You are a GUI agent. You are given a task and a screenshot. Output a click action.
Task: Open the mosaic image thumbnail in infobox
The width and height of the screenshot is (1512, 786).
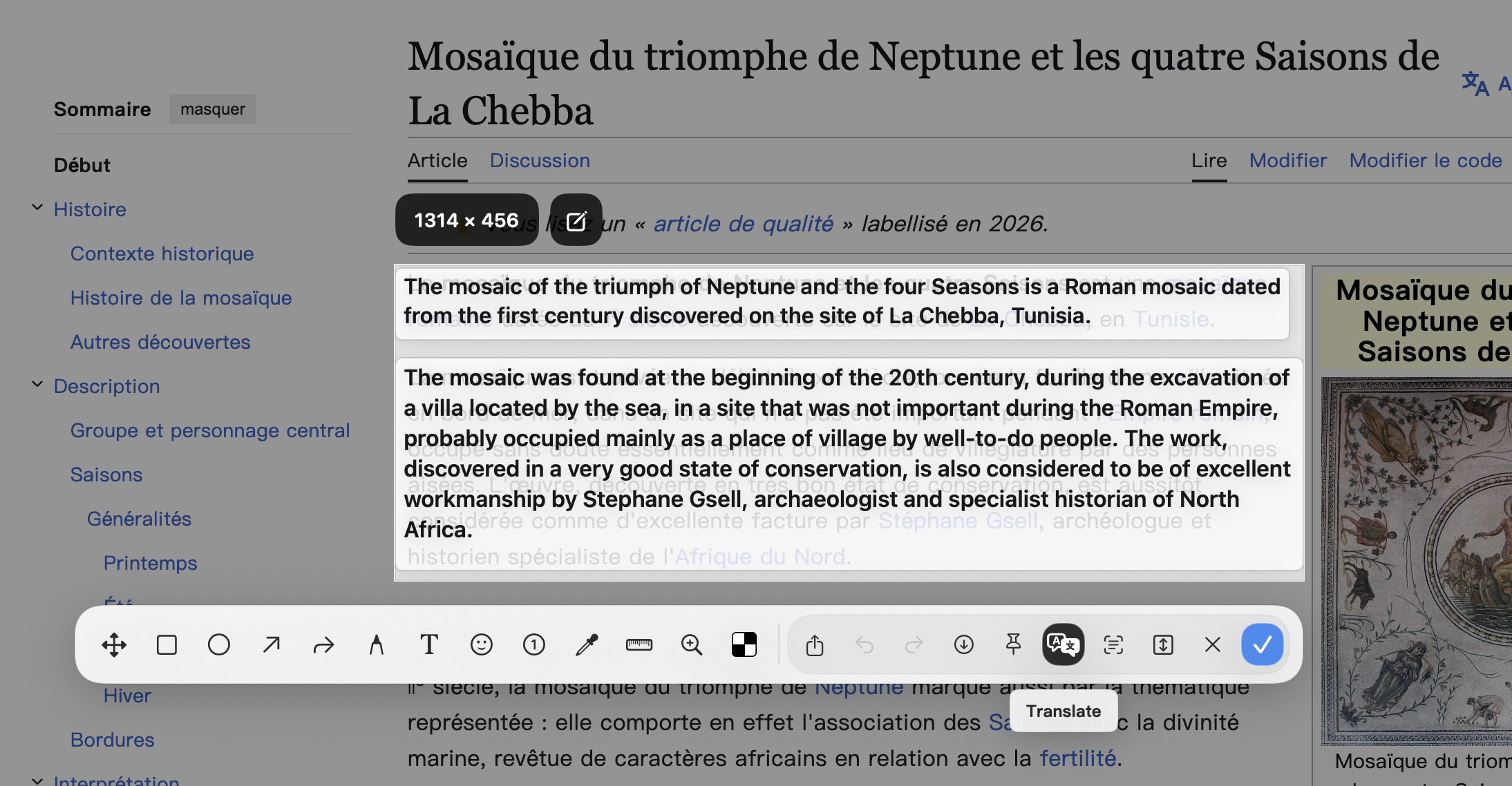1417,561
